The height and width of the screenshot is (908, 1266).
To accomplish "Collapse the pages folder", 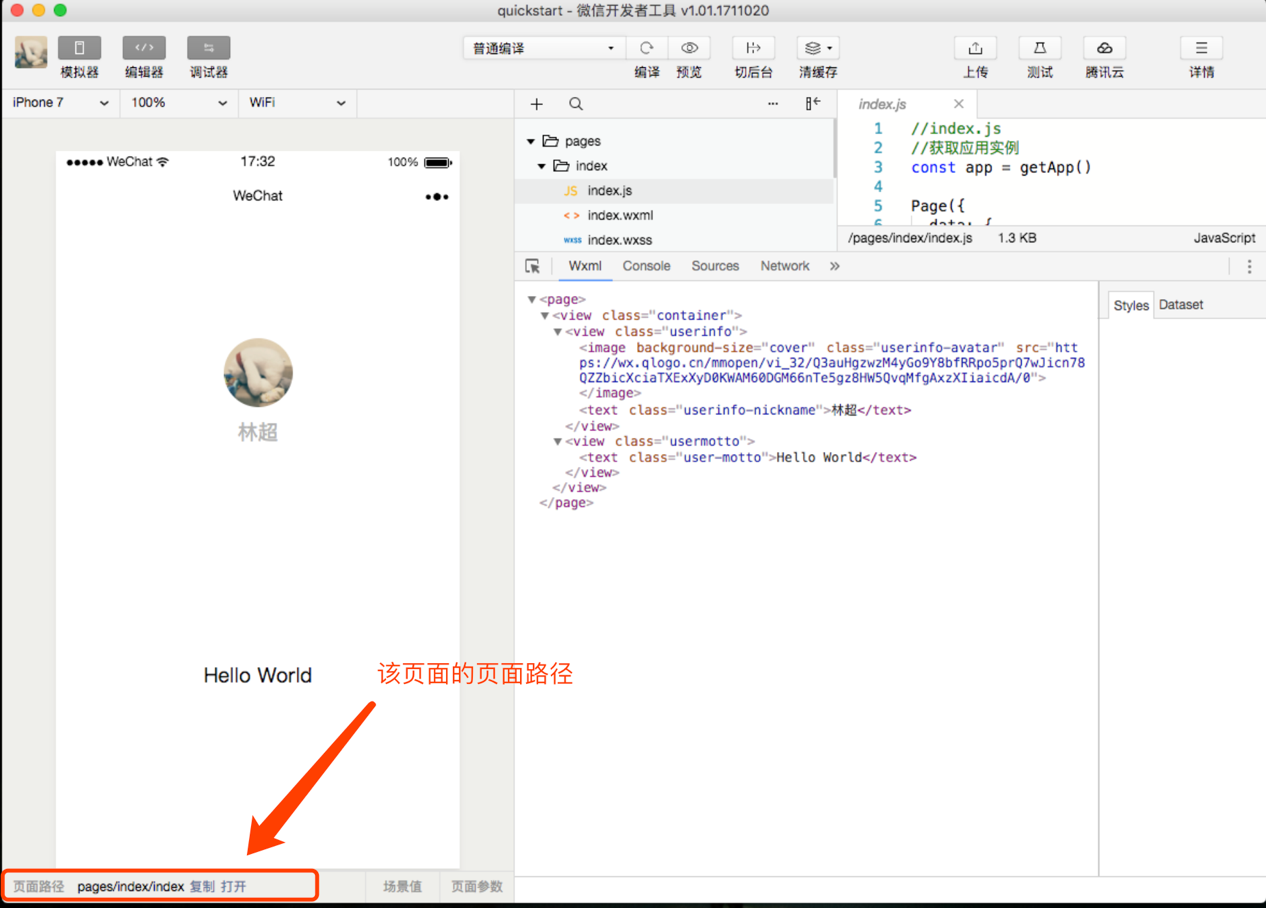I will (531, 142).
